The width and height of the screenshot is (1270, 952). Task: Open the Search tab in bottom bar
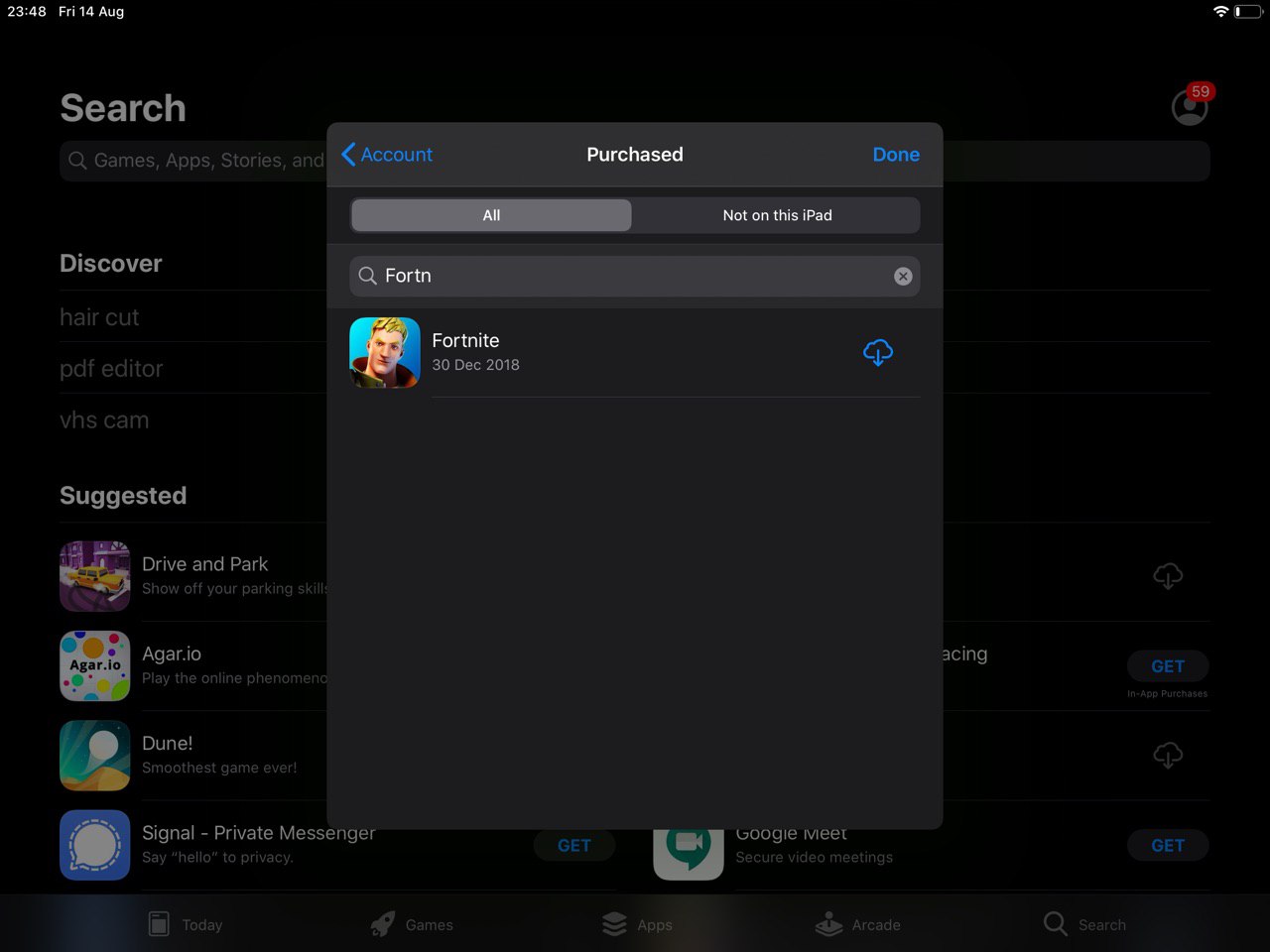pyautogui.click(x=1084, y=924)
